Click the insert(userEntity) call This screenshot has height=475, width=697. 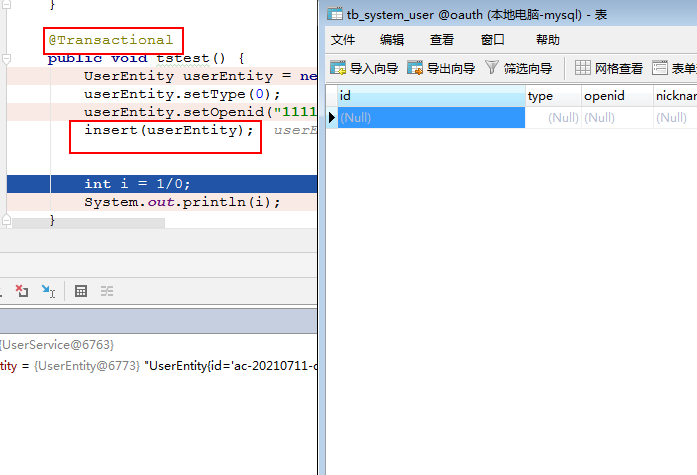[x=168, y=130]
